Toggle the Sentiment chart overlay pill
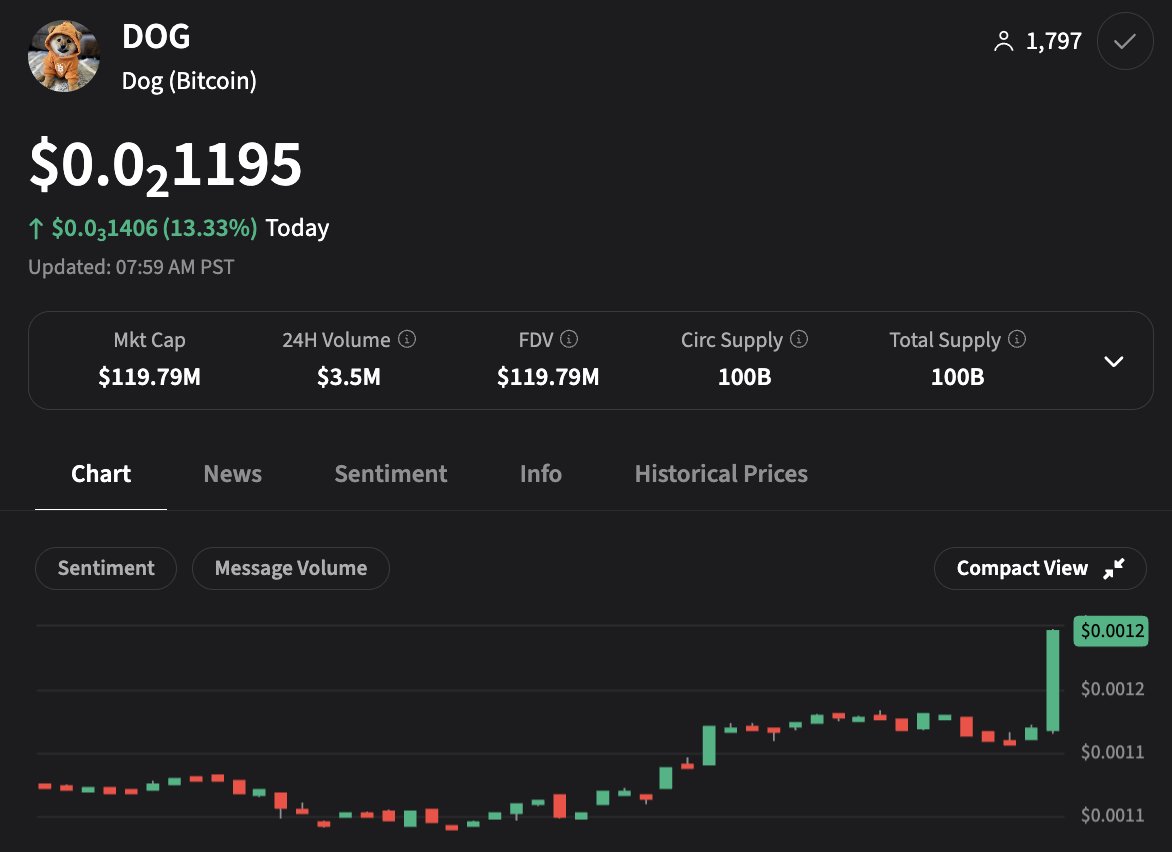The width and height of the screenshot is (1172, 852). pyautogui.click(x=106, y=568)
